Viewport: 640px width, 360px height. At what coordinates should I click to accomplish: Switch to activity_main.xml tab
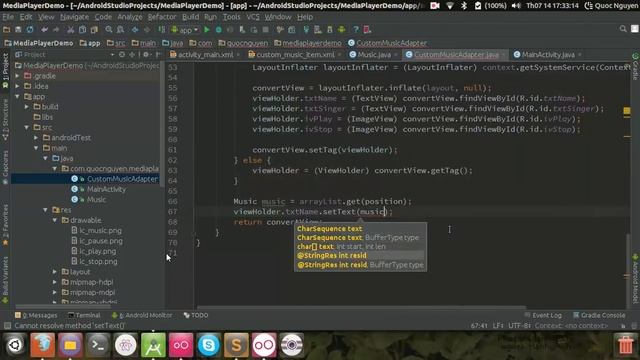(205, 55)
